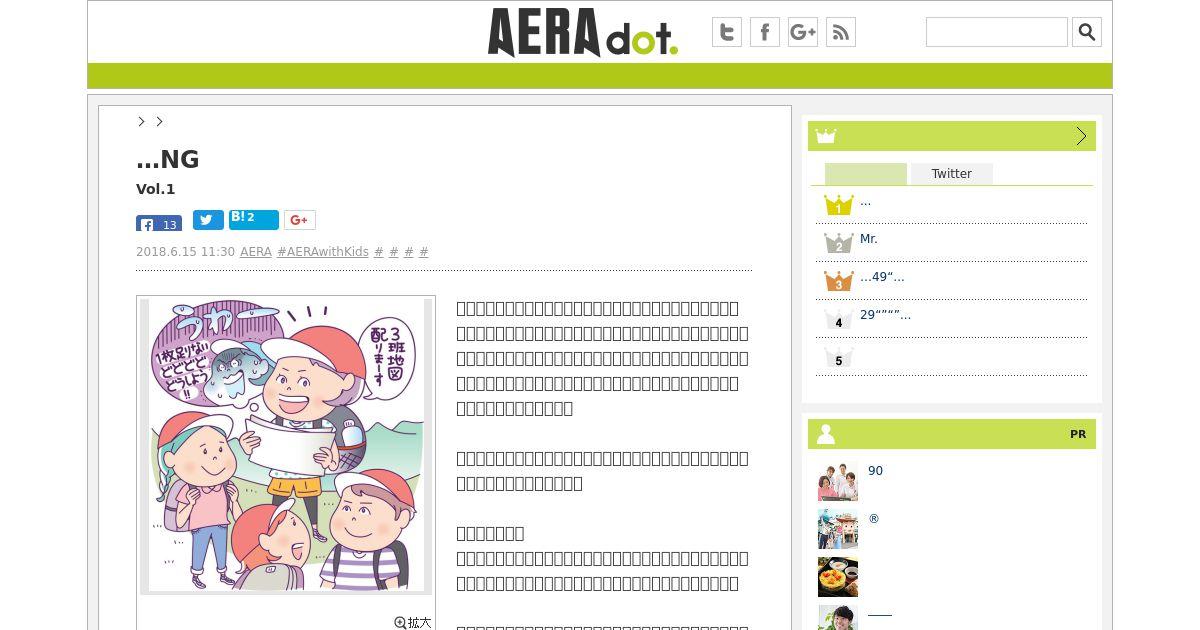1200x630 pixels.
Task: Click the Vol.1 subtitle text
Action: (x=156, y=189)
